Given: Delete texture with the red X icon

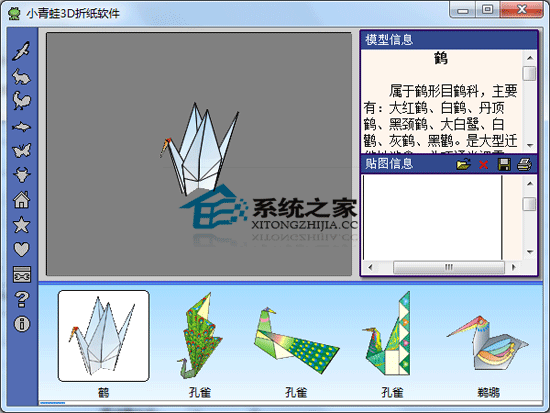Looking at the screenshot, I should tap(483, 165).
